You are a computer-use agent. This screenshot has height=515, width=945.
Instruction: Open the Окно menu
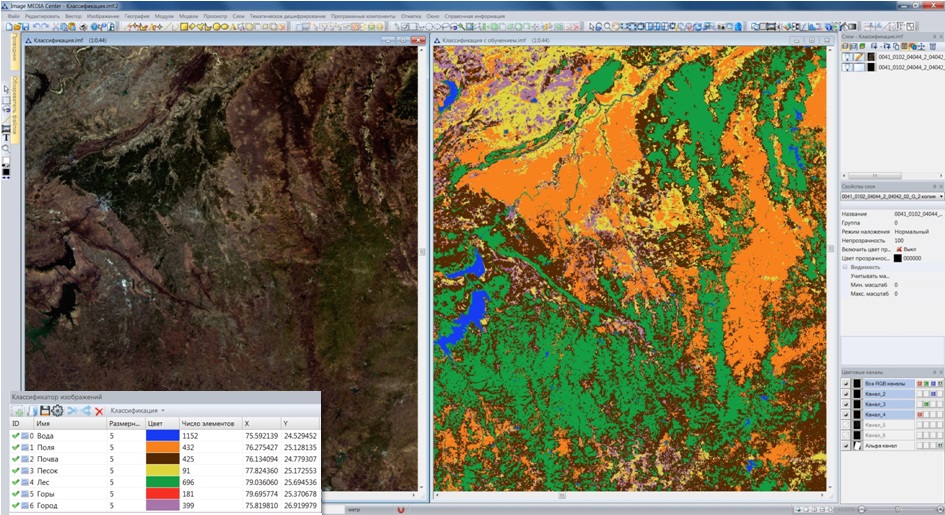point(433,16)
